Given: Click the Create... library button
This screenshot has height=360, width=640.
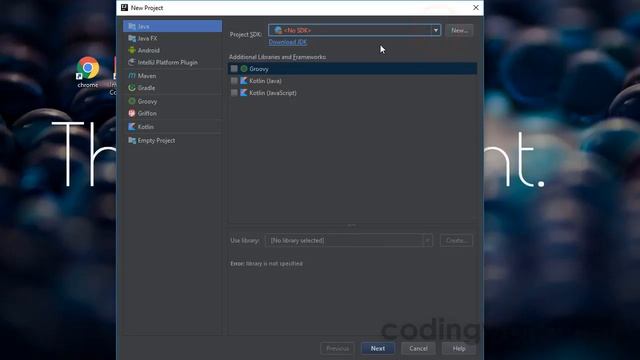Looking at the screenshot, I should point(456,240).
